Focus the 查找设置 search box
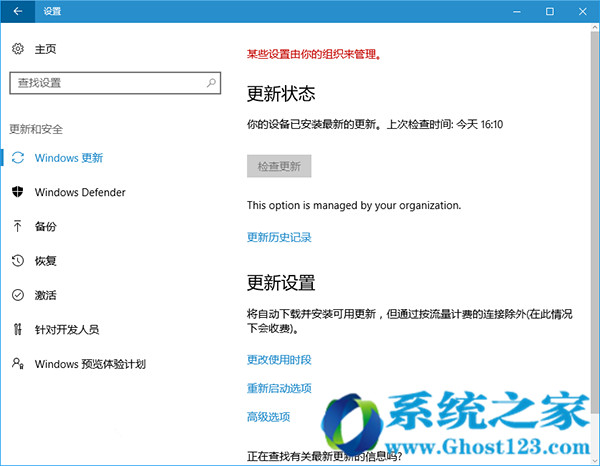This screenshot has height=466, width=600. 115,83
